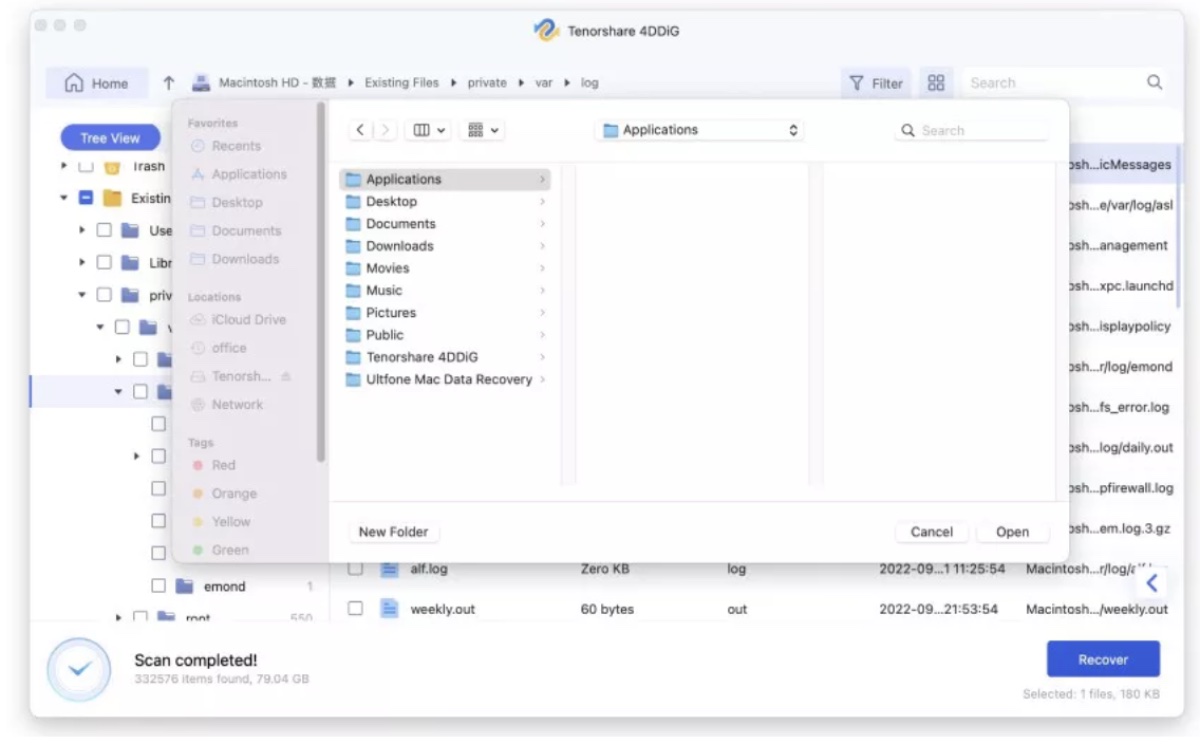Click the dialog sidebar scrollbar
Screen dimensions: 1200x744
tap(321, 283)
